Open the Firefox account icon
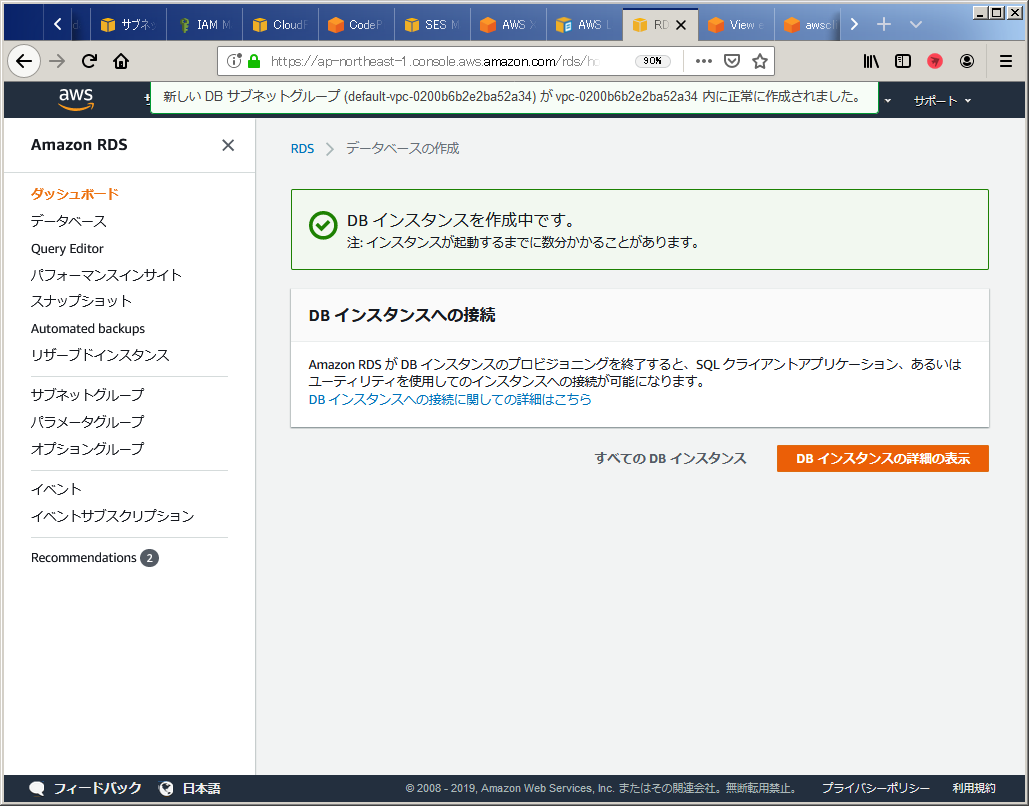This screenshot has height=806, width=1029. coord(967,61)
